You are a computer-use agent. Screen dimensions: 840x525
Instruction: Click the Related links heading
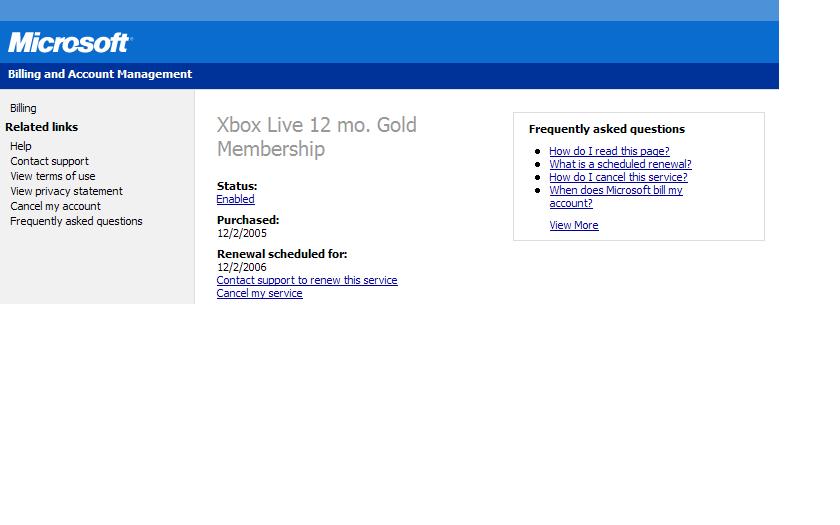pos(41,127)
